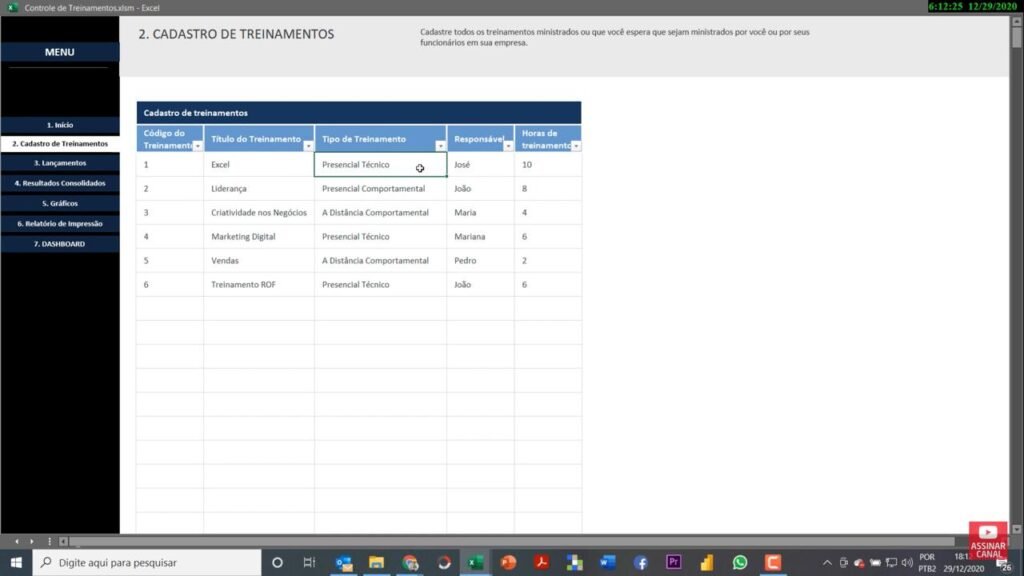
Task: Click the volume speaker tray icon
Action: pos(907,563)
